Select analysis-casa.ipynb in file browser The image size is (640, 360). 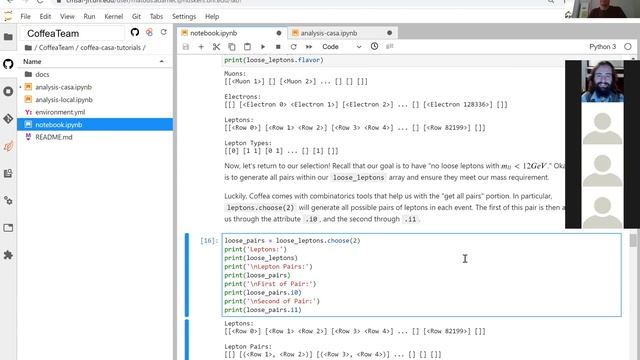pos(95,87)
